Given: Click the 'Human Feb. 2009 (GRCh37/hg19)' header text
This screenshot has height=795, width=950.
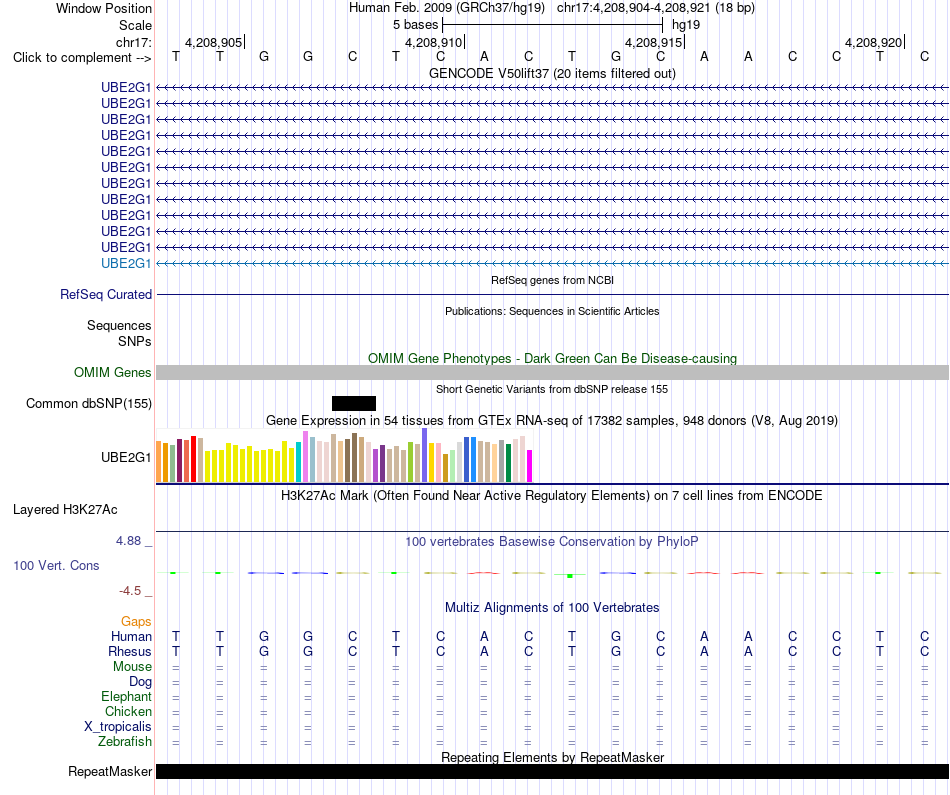Looking at the screenshot, I should [x=447, y=8].
